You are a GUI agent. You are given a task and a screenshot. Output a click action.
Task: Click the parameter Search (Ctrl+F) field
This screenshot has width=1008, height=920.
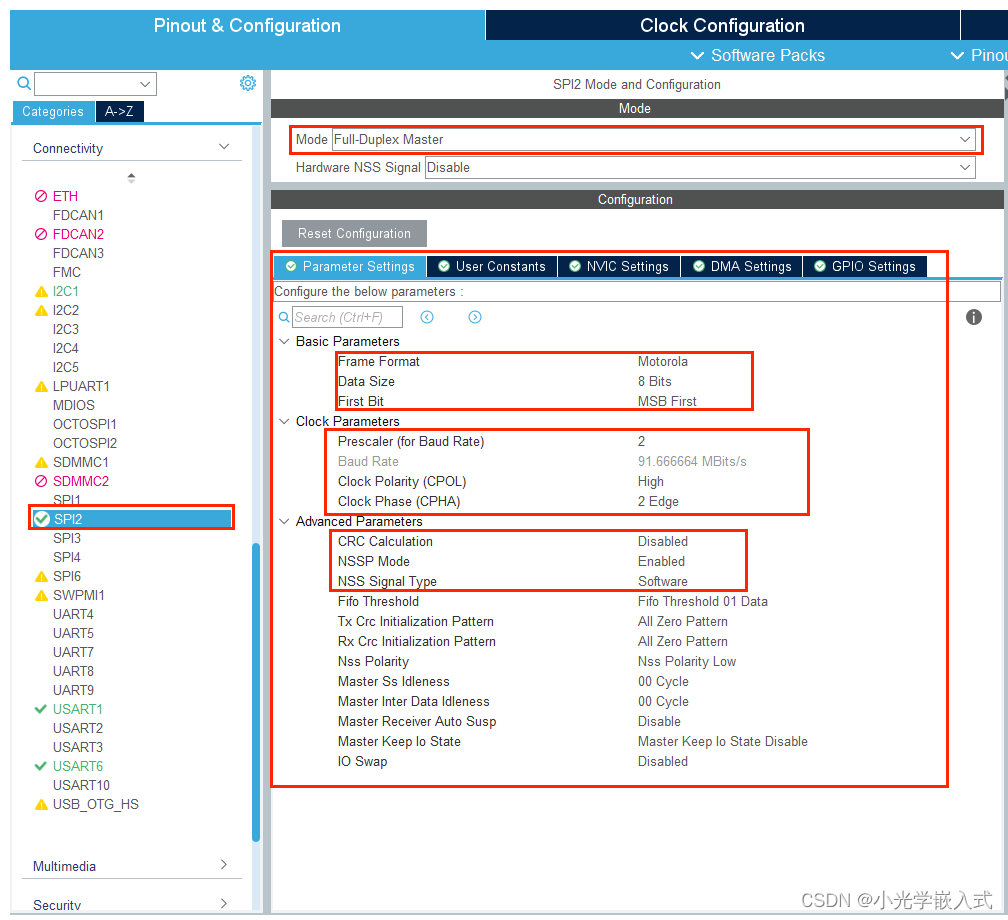coord(348,317)
